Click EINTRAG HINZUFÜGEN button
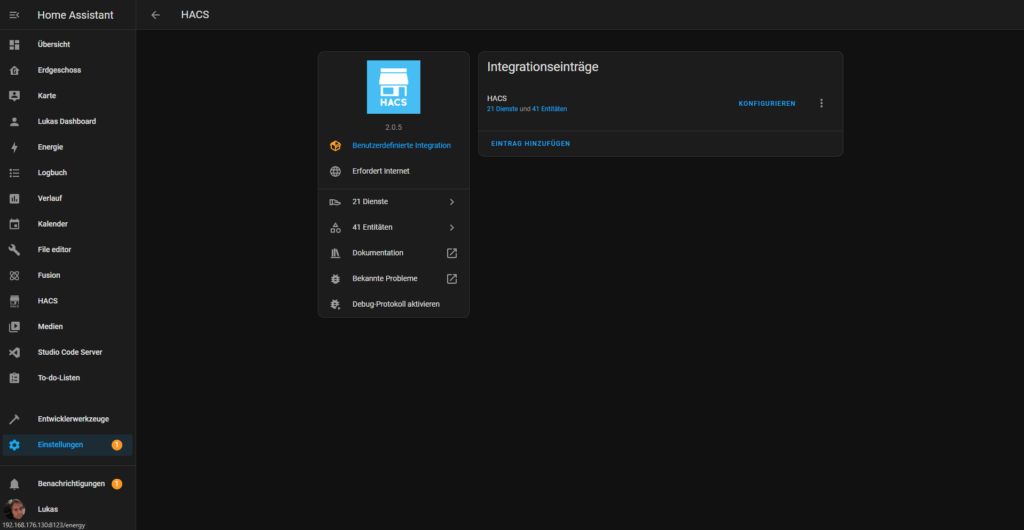The width and height of the screenshot is (1024, 530). 530,144
